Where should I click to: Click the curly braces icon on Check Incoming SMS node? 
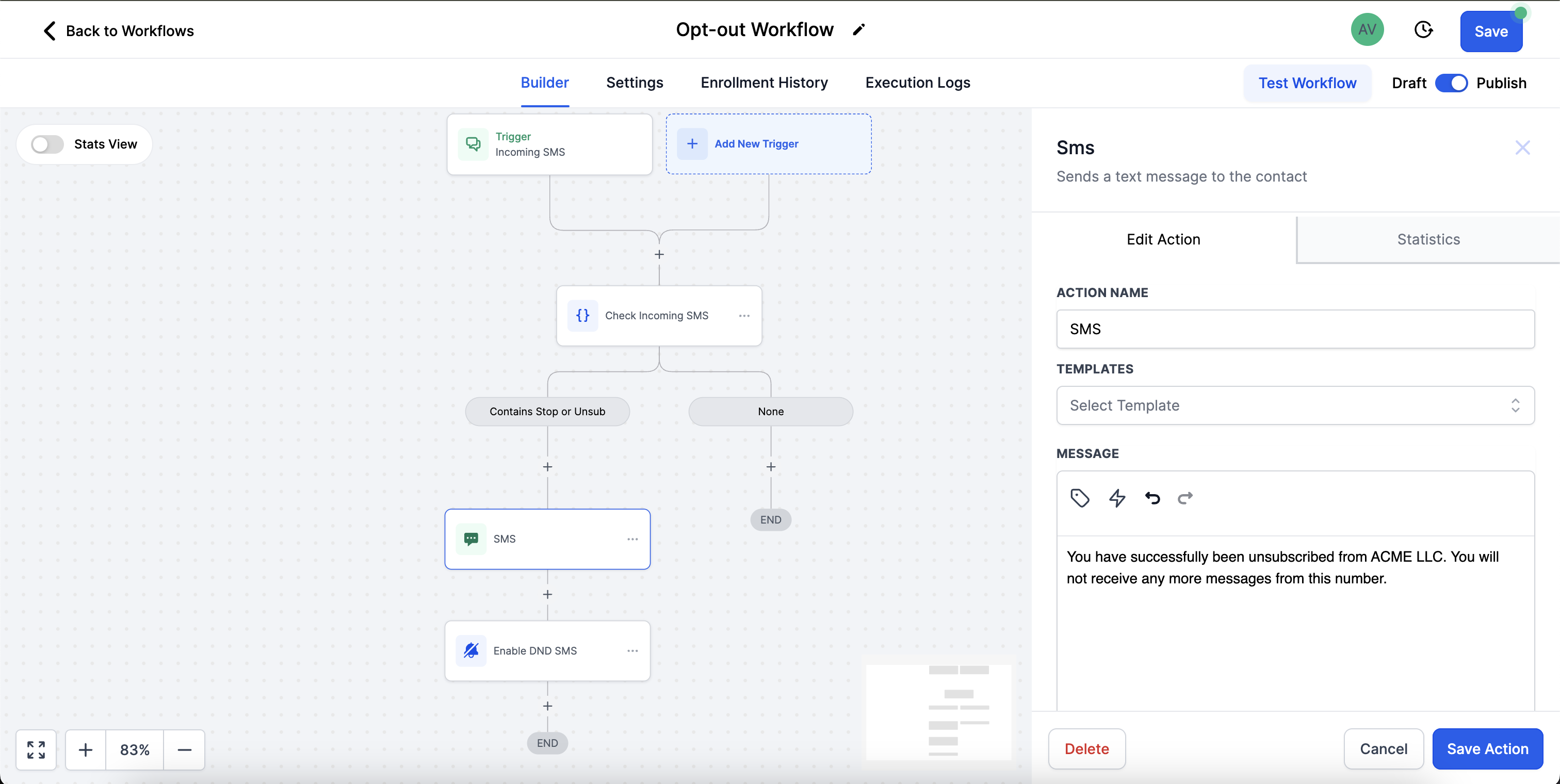point(583,315)
